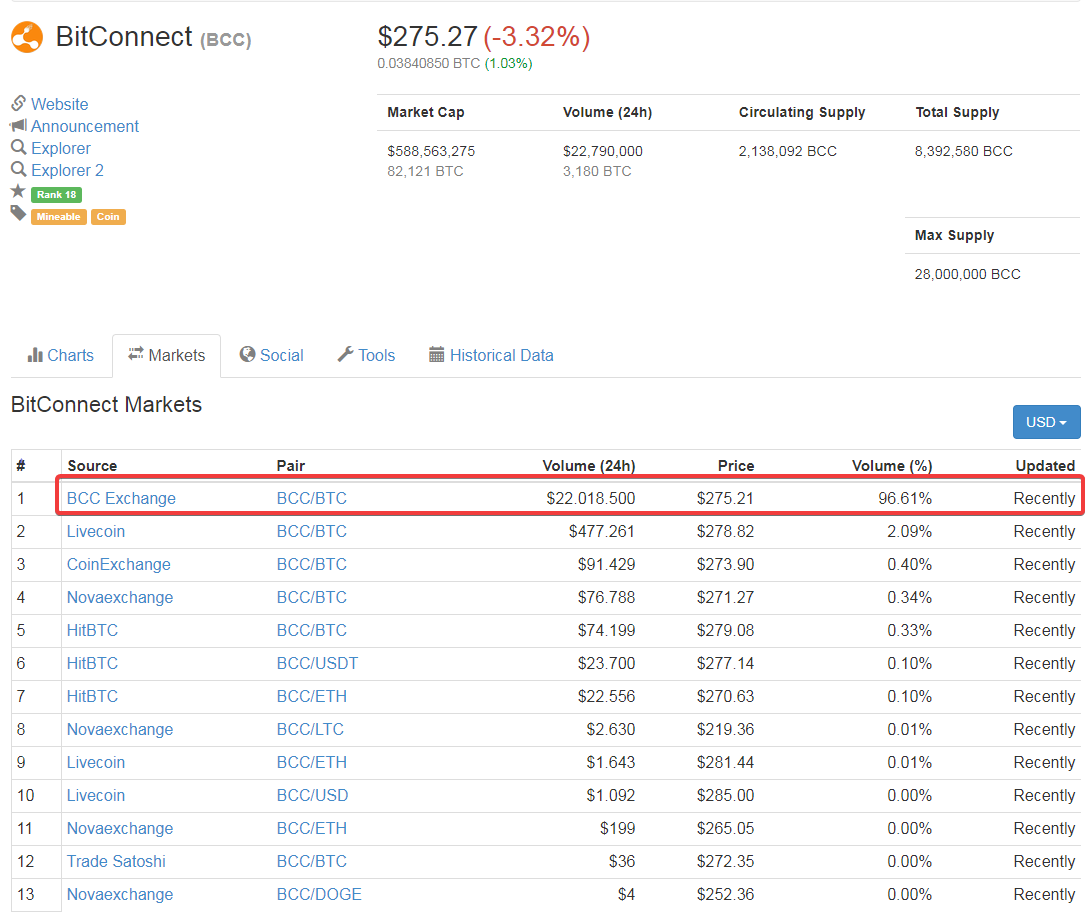Click the megaphone icon beside Announcement

(18, 125)
